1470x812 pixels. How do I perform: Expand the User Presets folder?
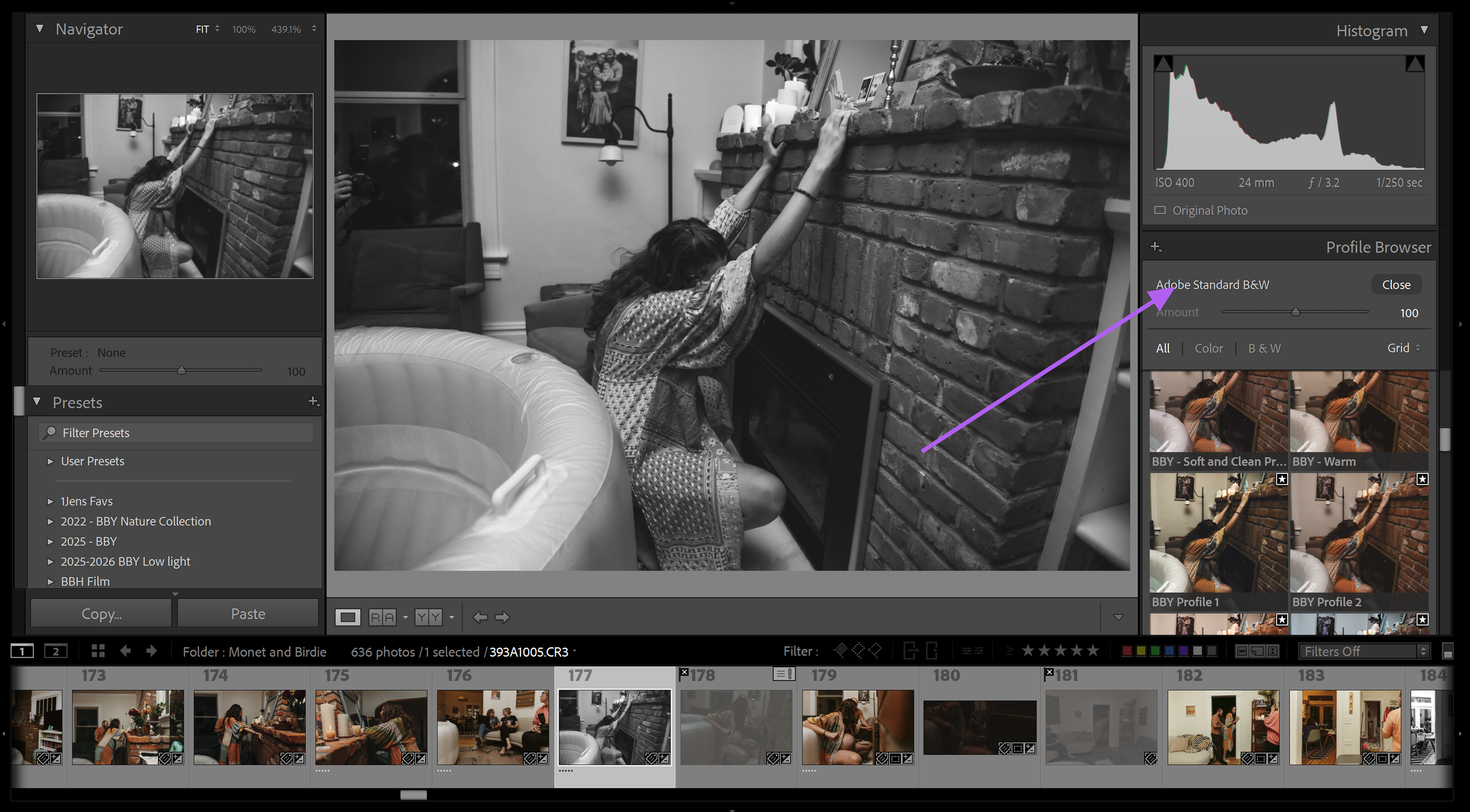(x=51, y=462)
